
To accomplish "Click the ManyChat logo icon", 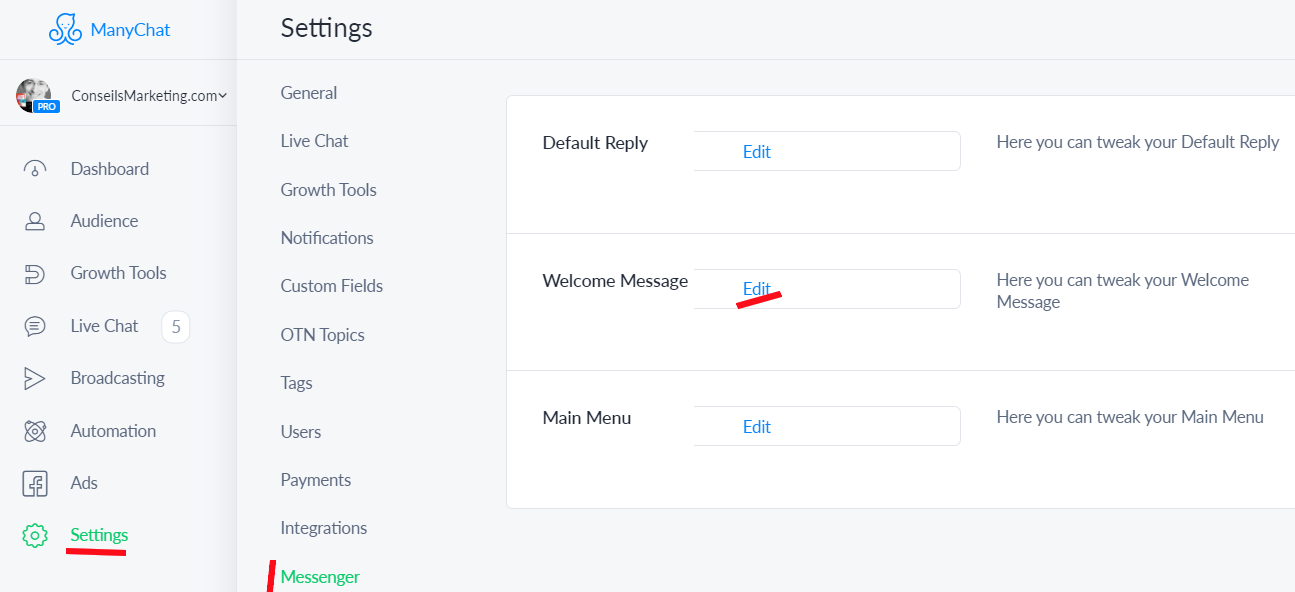I will pyautogui.click(x=65, y=29).
